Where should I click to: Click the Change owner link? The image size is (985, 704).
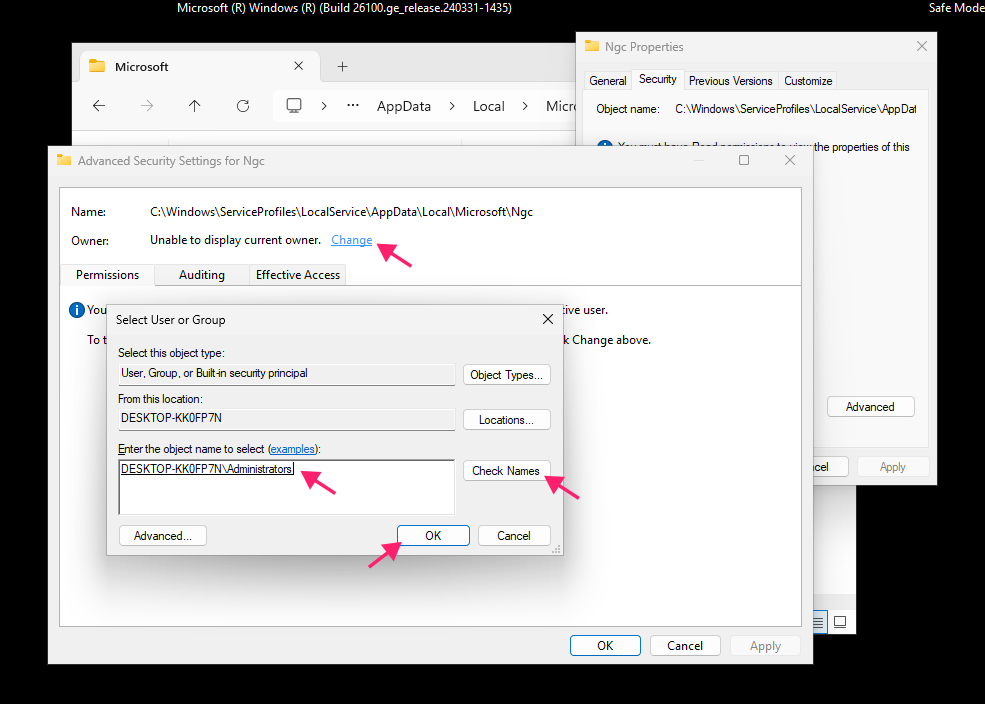tap(352, 240)
